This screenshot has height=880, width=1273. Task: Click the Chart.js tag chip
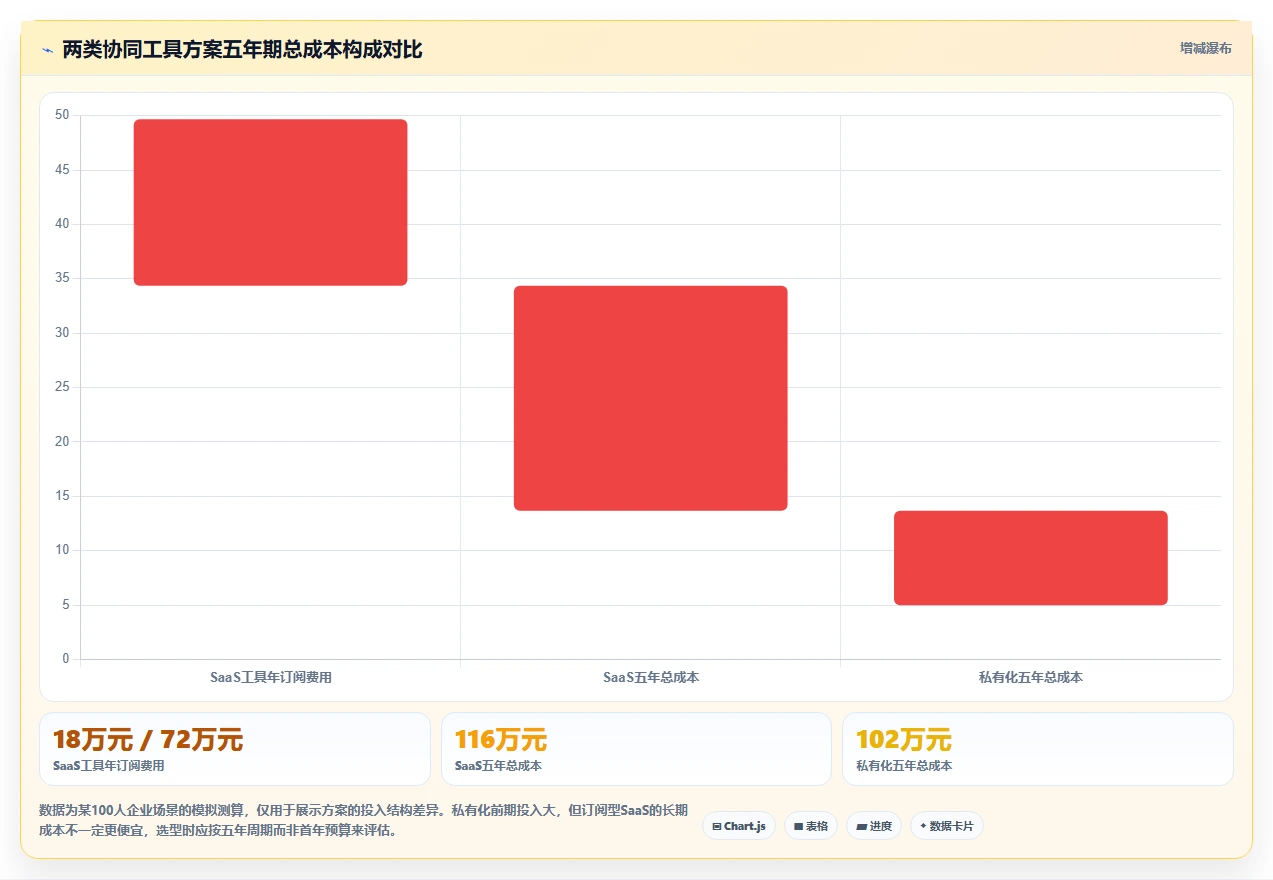739,826
